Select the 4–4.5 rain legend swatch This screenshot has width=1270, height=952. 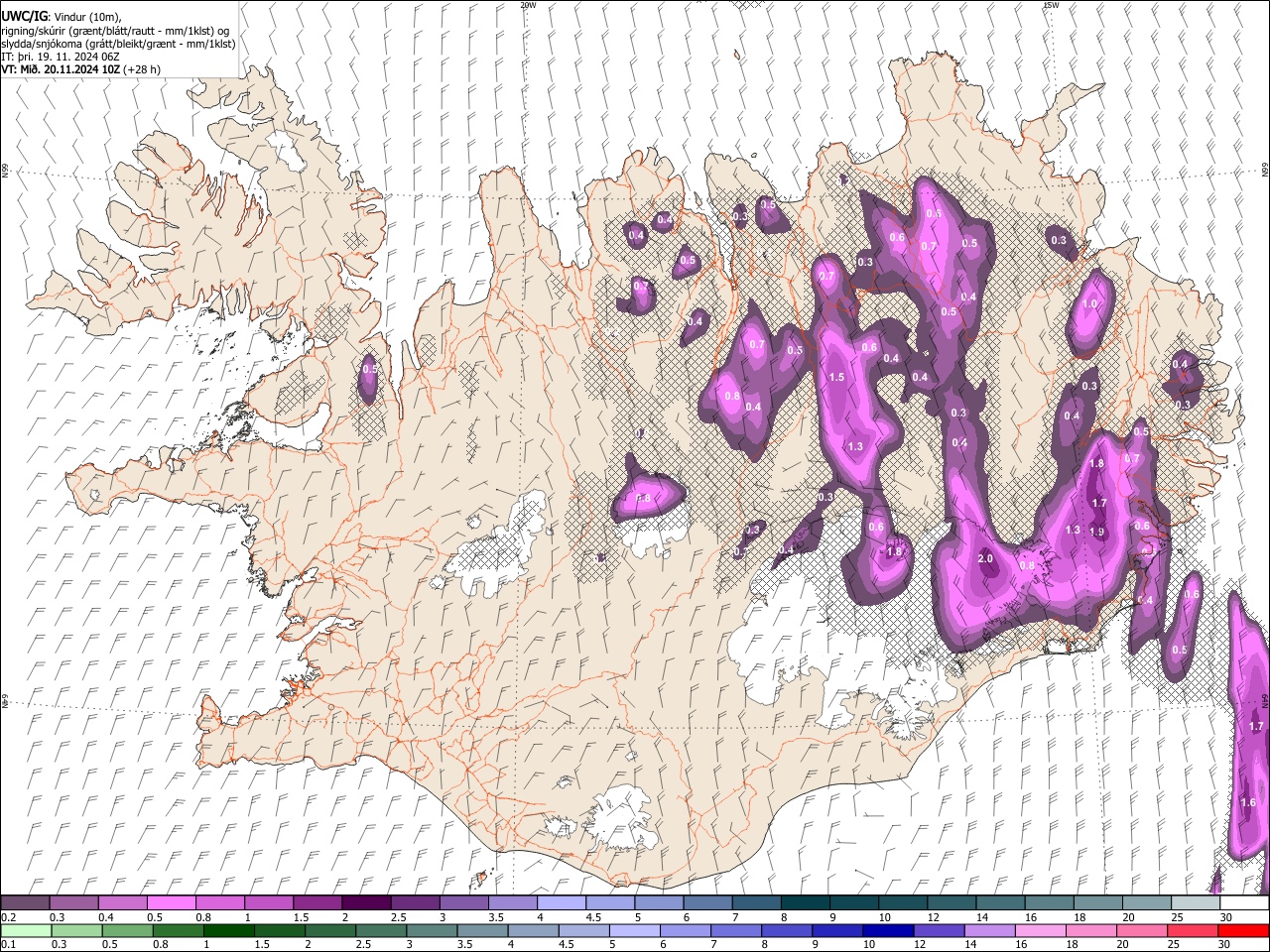[533, 930]
